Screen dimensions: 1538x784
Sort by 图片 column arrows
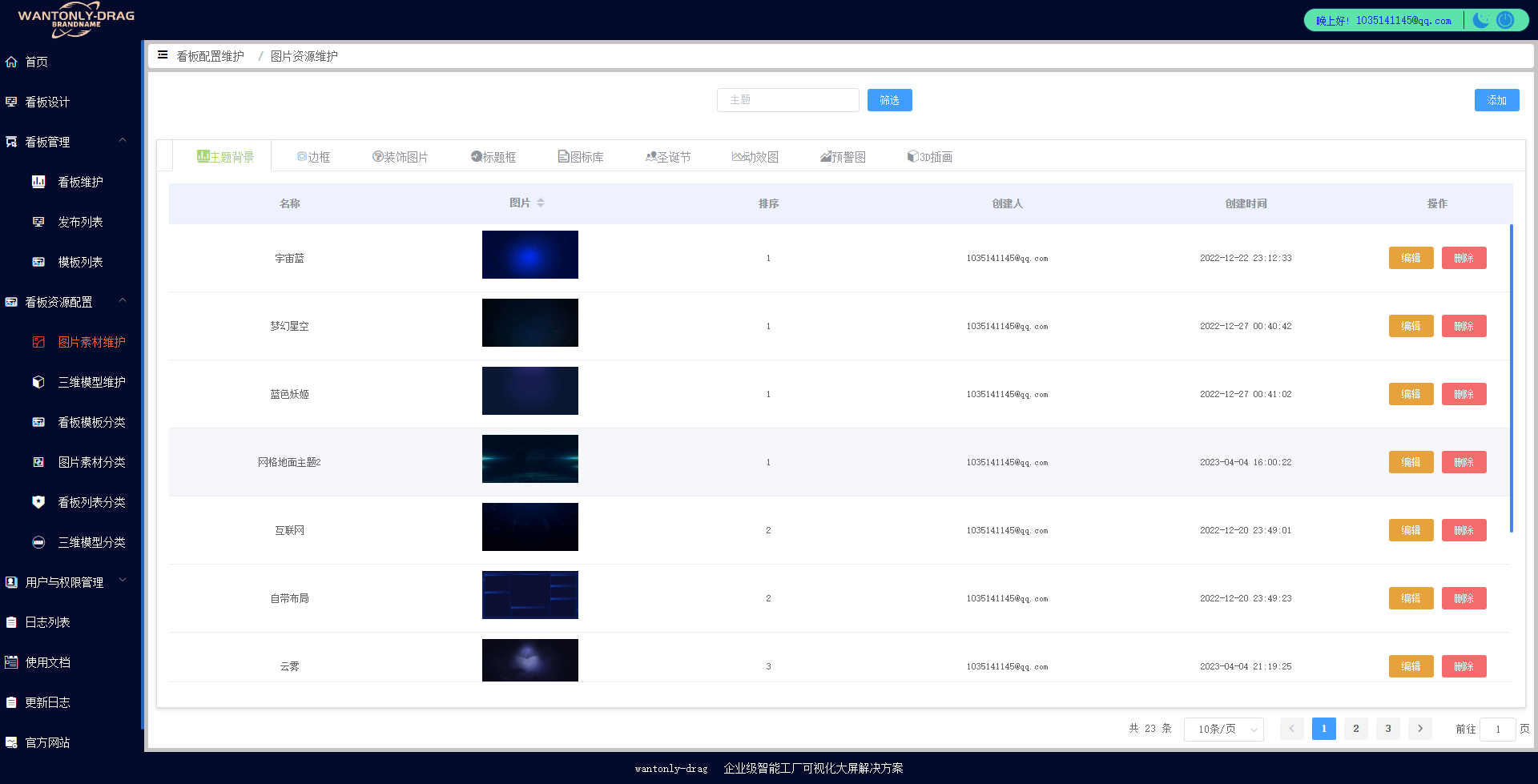point(541,203)
